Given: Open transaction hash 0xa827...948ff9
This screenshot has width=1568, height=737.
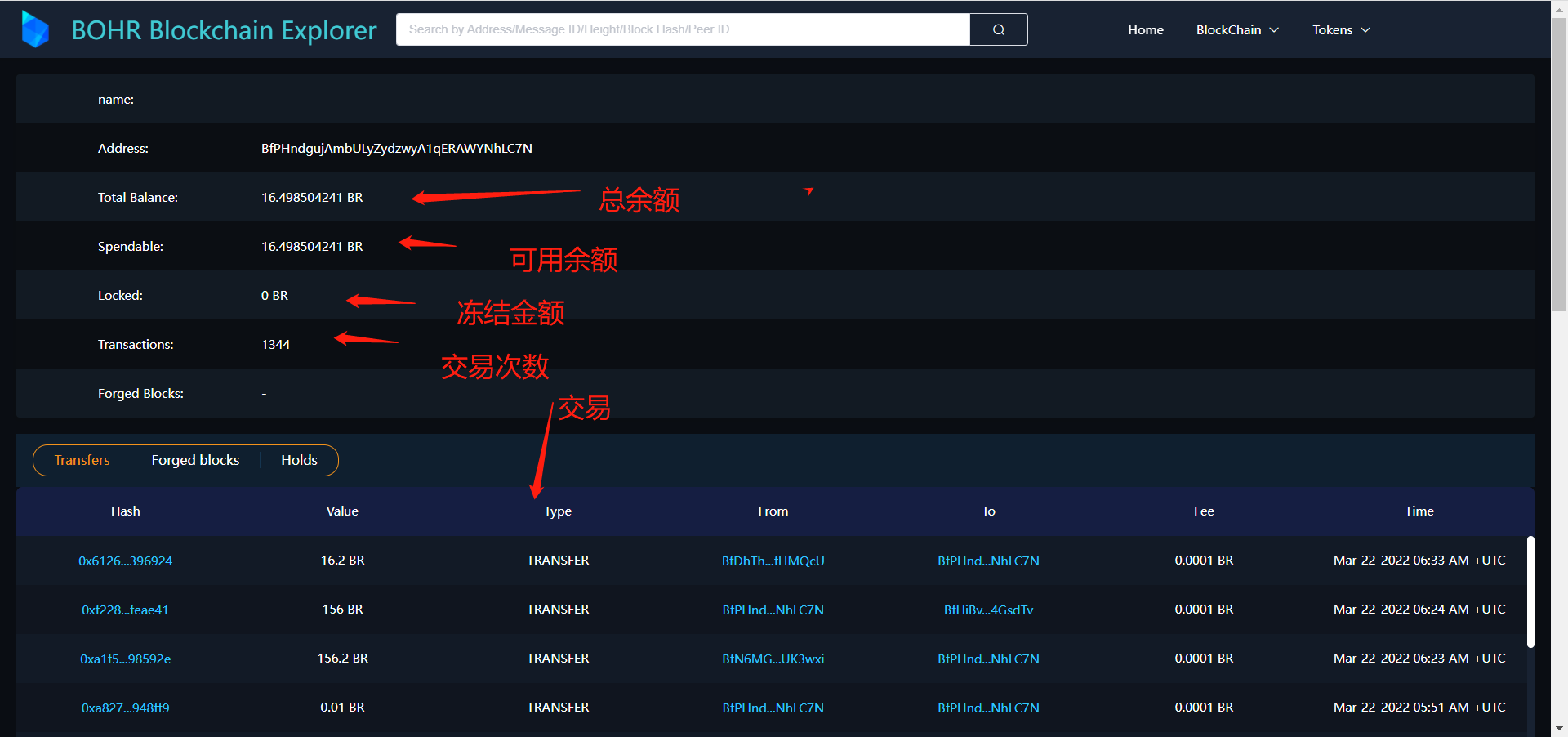Looking at the screenshot, I should [x=125, y=708].
